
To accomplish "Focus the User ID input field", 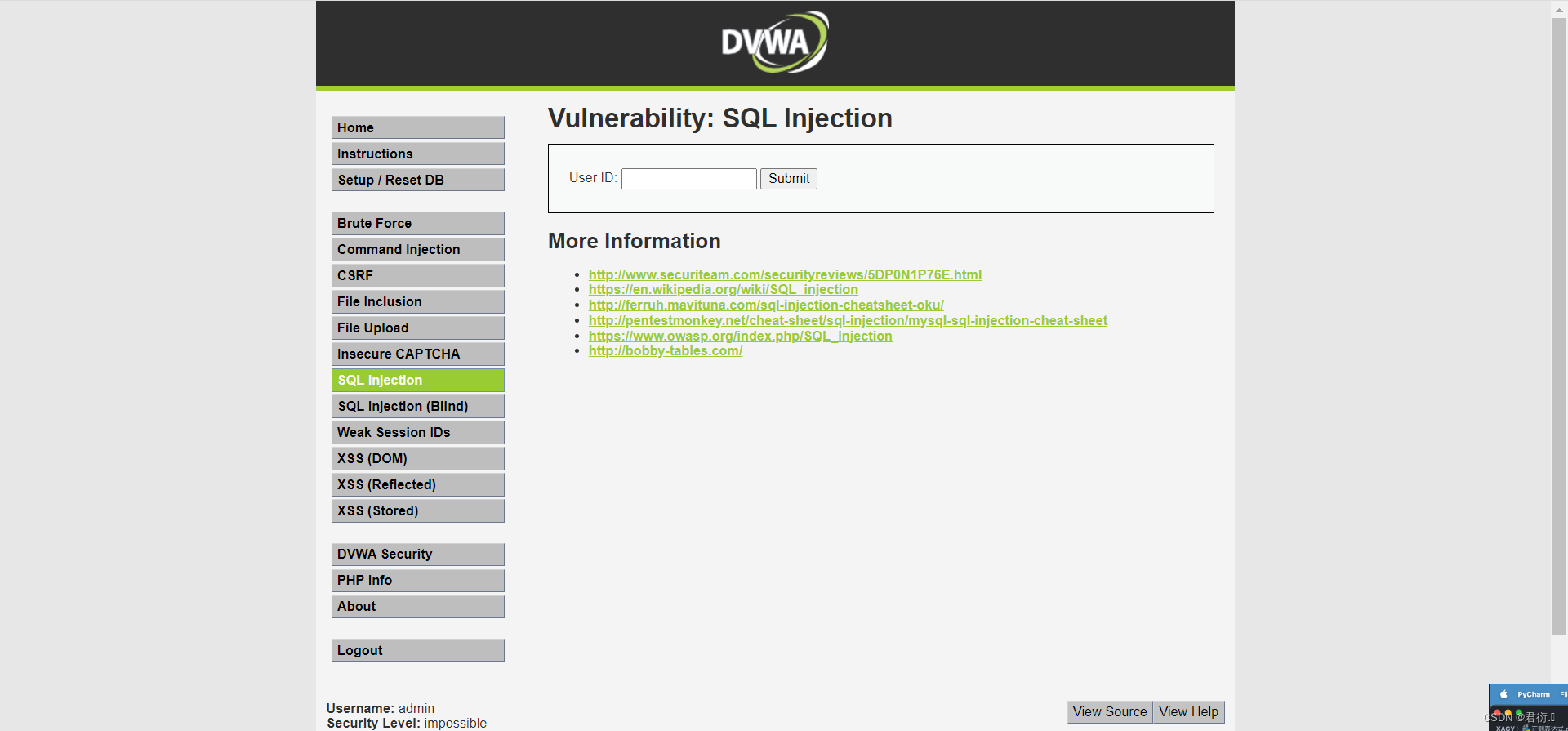I will (689, 179).
